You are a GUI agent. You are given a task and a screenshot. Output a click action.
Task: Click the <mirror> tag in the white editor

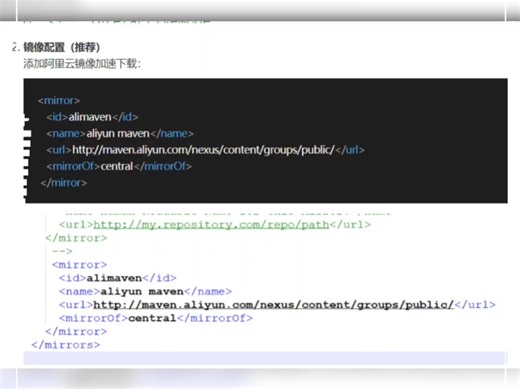[79, 265]
